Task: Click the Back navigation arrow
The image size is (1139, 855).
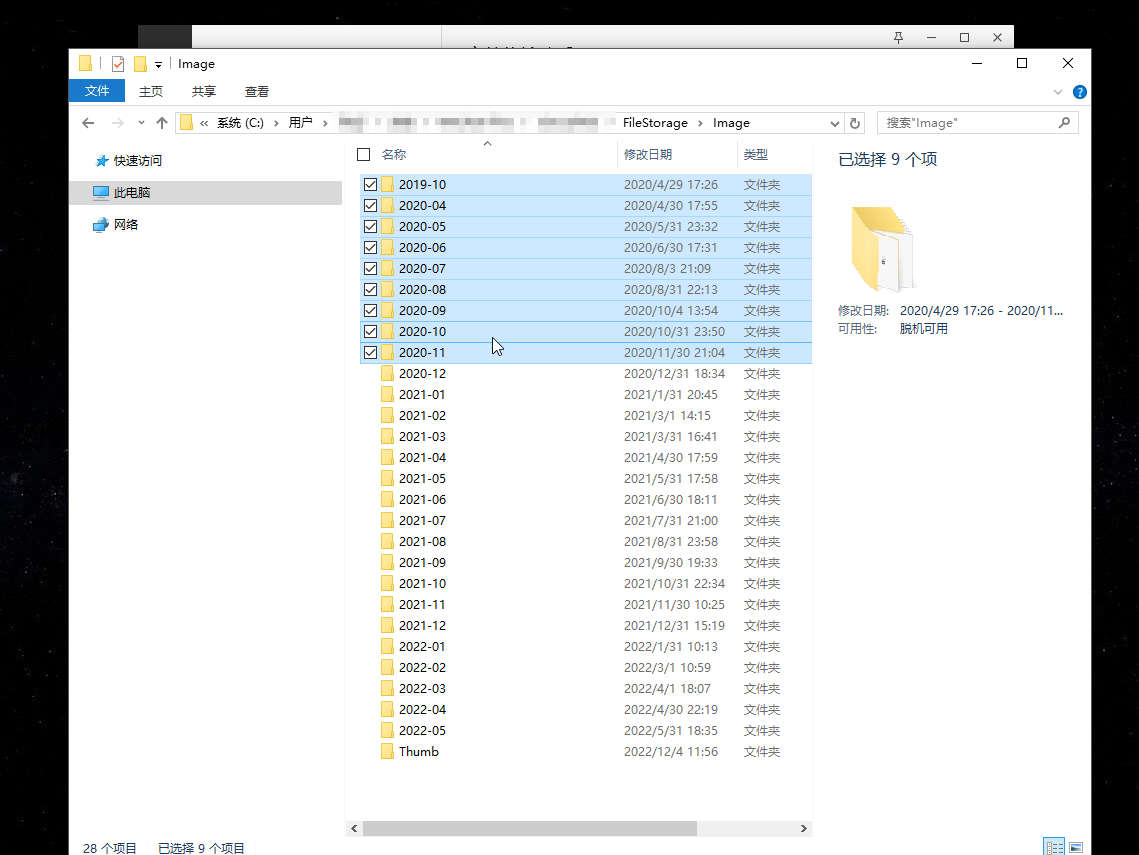Action: point(88,123)
